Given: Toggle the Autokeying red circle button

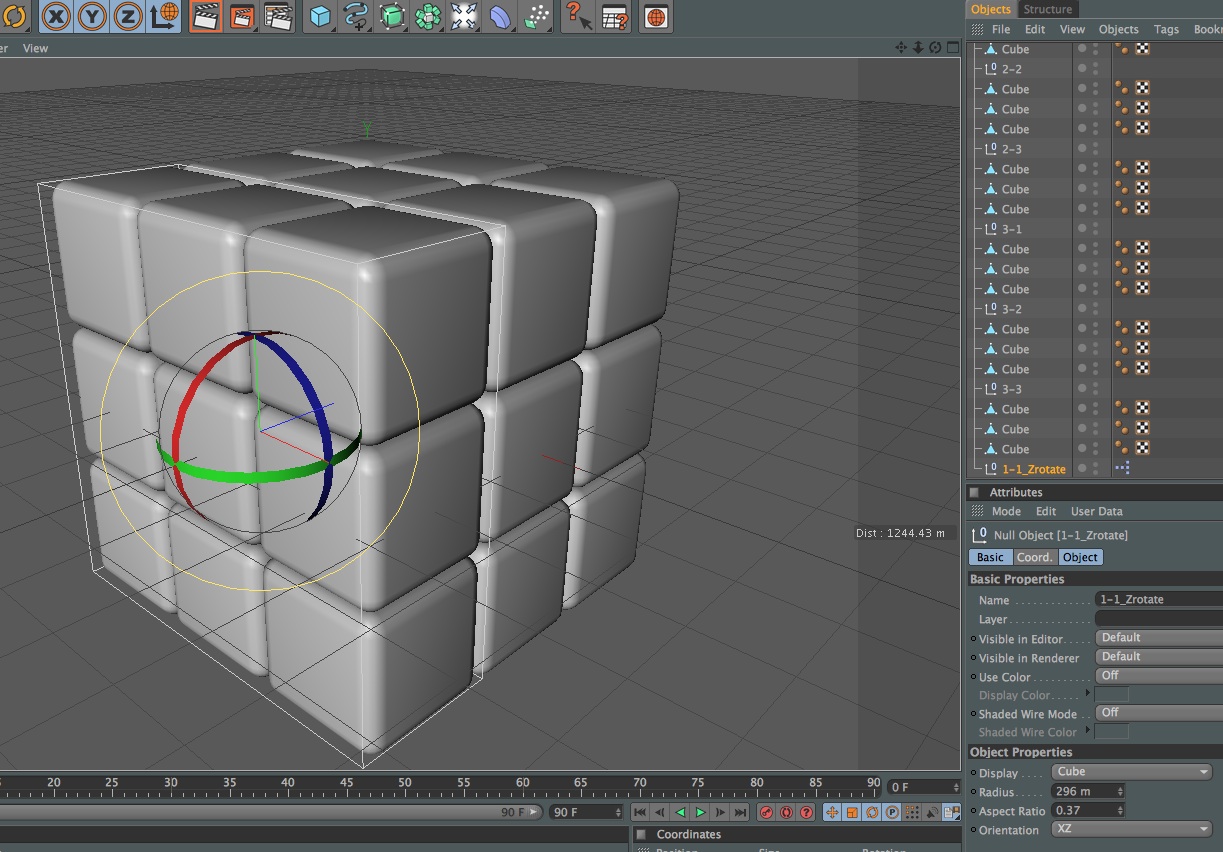Looking at the screenshot, I should click(786, 812).
